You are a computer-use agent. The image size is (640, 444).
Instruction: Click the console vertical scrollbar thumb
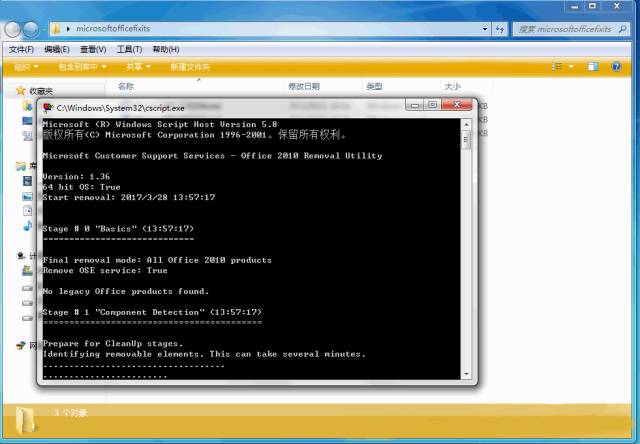pos(466,140)
